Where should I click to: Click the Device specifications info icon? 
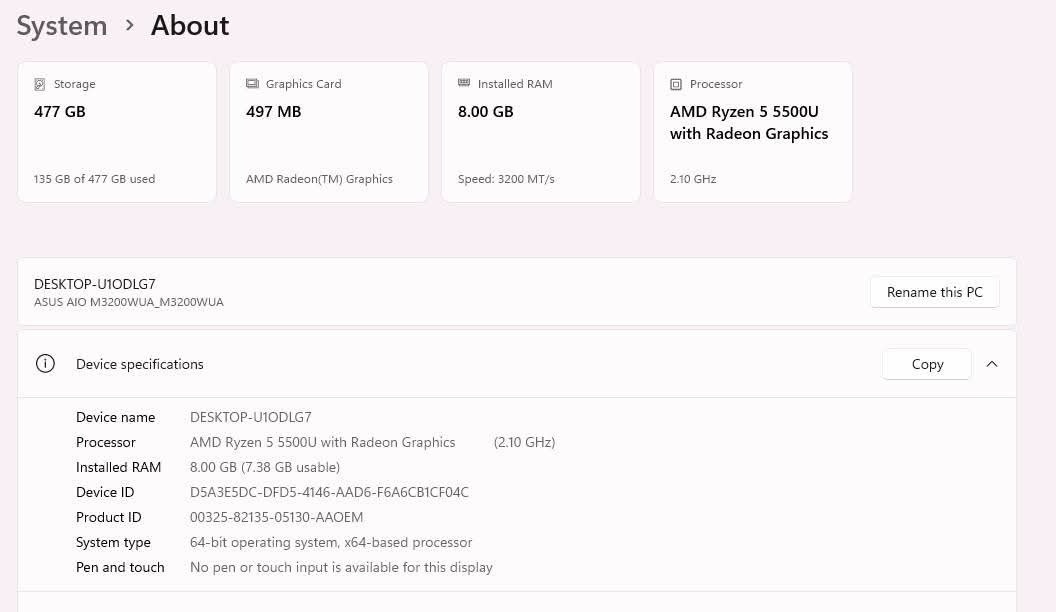pyautogui.click(x=45, y=364)
